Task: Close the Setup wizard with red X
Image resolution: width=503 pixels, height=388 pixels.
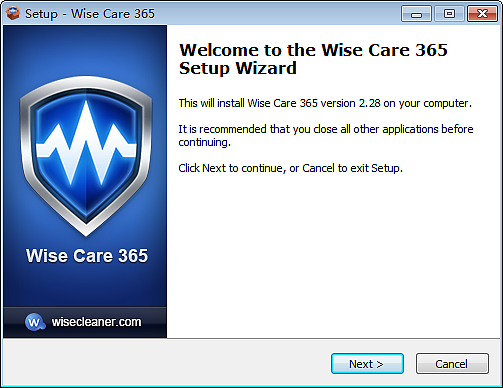Action: 482,14
